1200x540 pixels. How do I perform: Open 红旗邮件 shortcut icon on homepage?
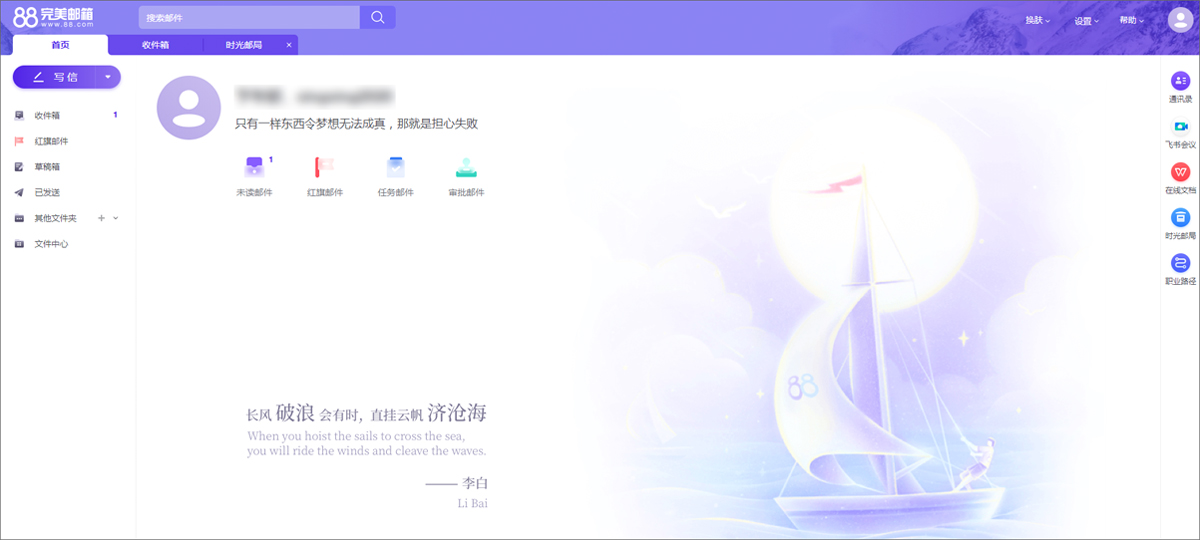coord(325,168)
